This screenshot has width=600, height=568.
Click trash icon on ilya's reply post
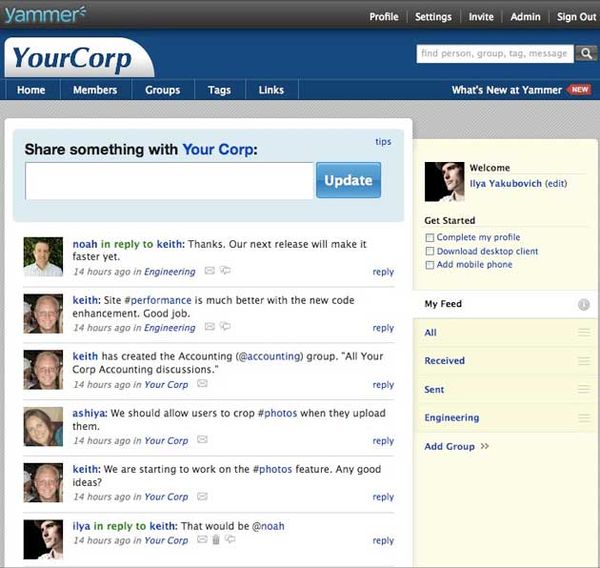pos(216,539)
